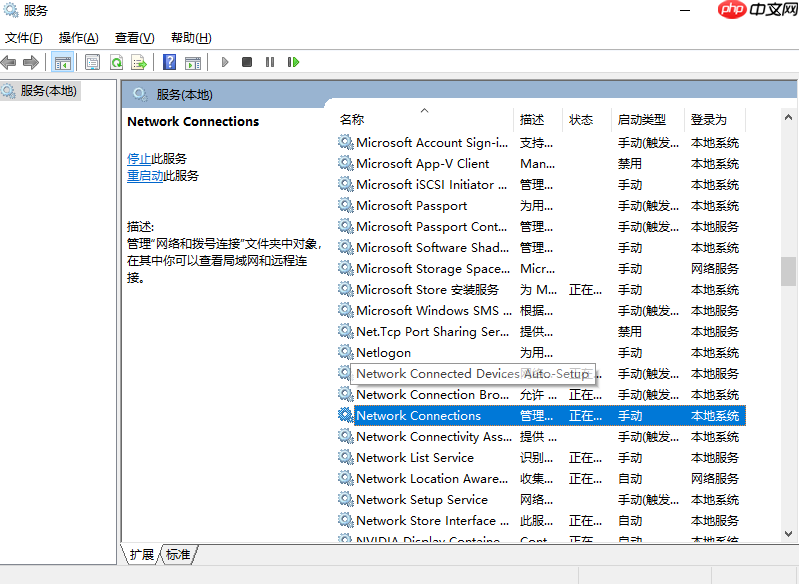Click the gear icon beside Microsoft Windows SMS
This screenshot has width=799, height=584.
pyautogui.click(x=345, y=310)
